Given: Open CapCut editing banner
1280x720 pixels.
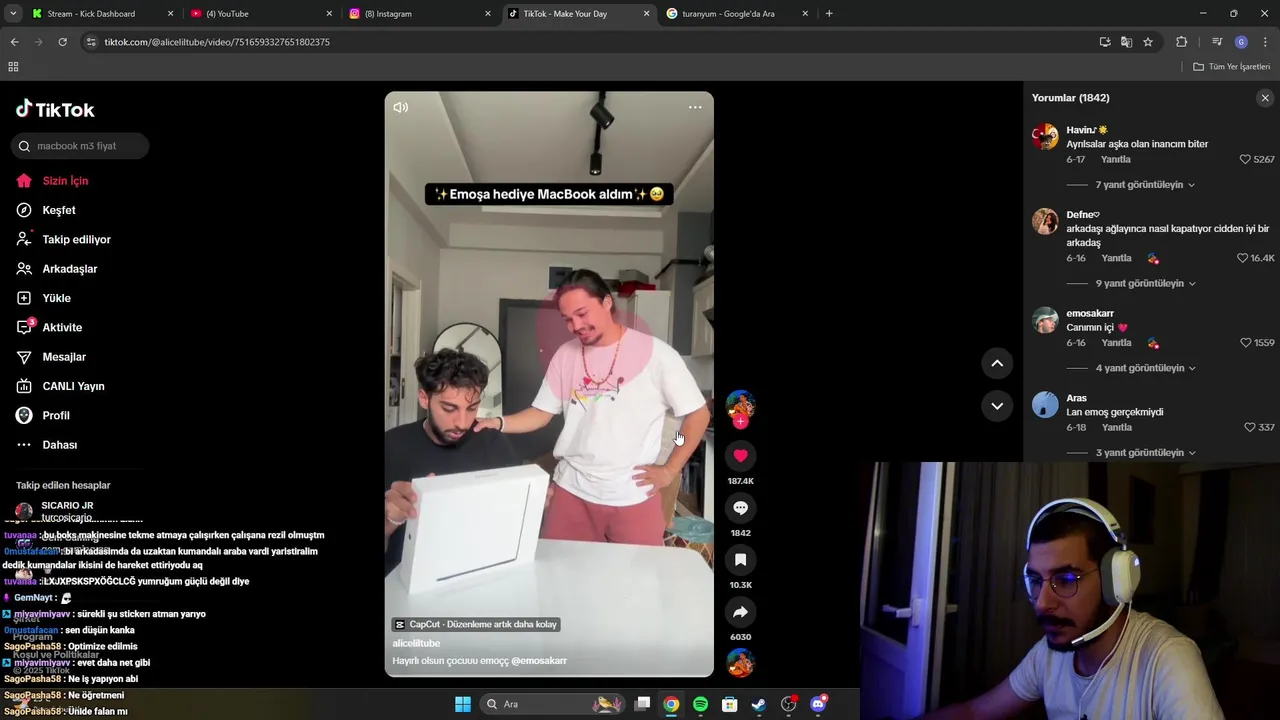Looking at the screenshot, I should tap(475, 624).
